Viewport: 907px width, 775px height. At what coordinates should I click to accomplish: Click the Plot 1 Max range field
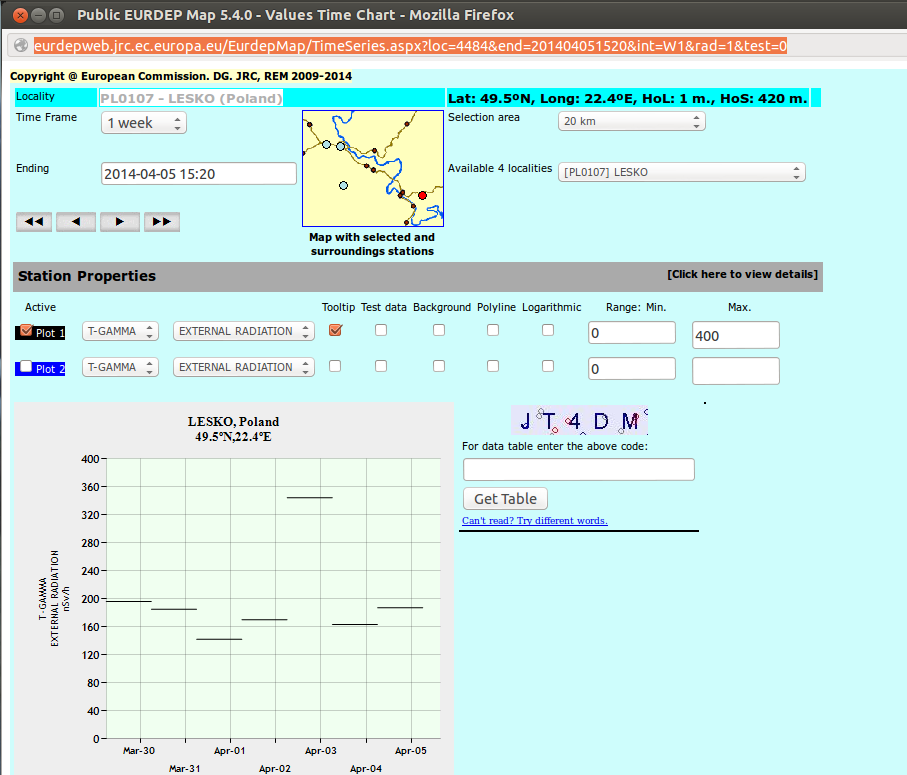pos(735,336)
